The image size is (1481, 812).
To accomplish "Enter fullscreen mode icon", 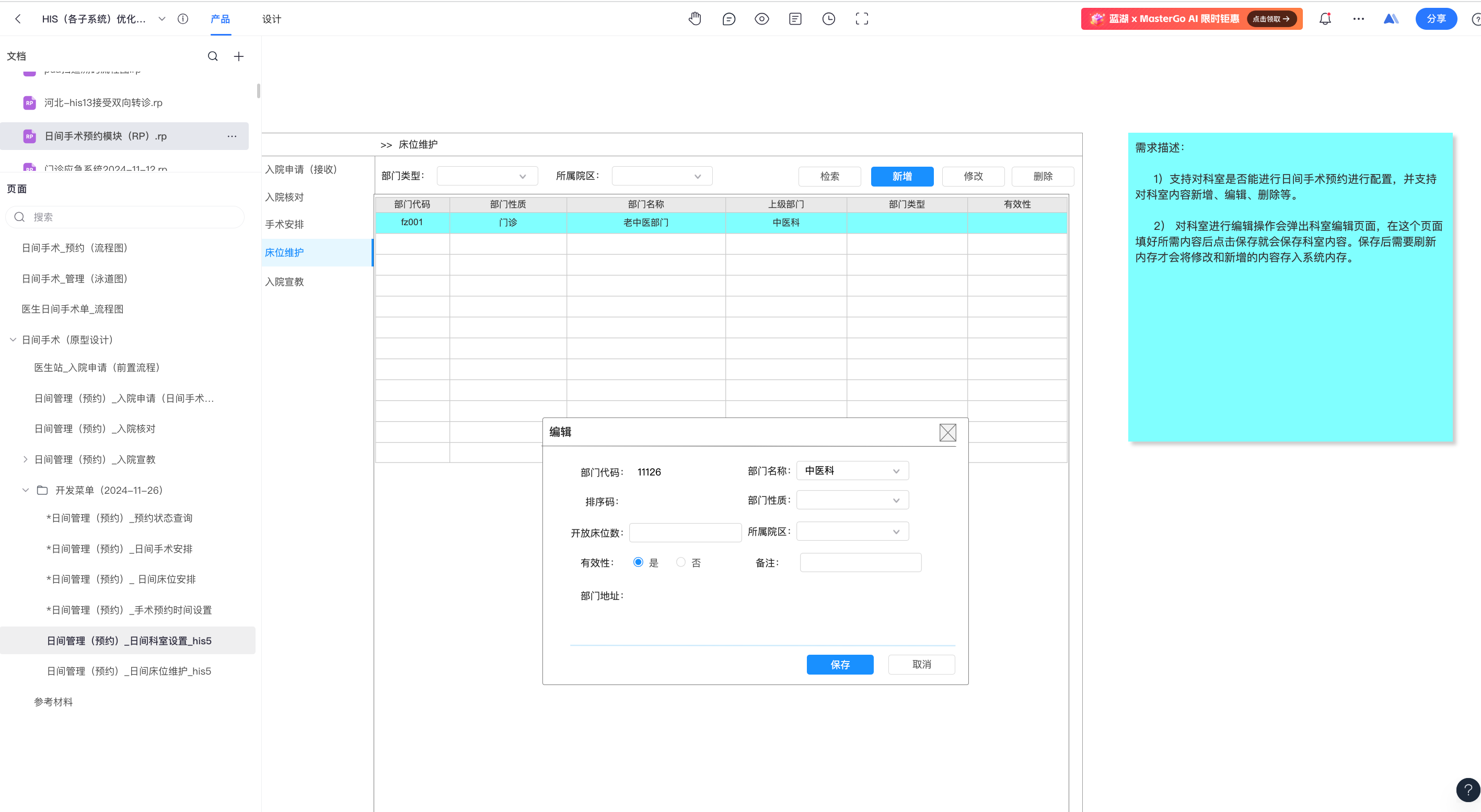I will [862, 19].
